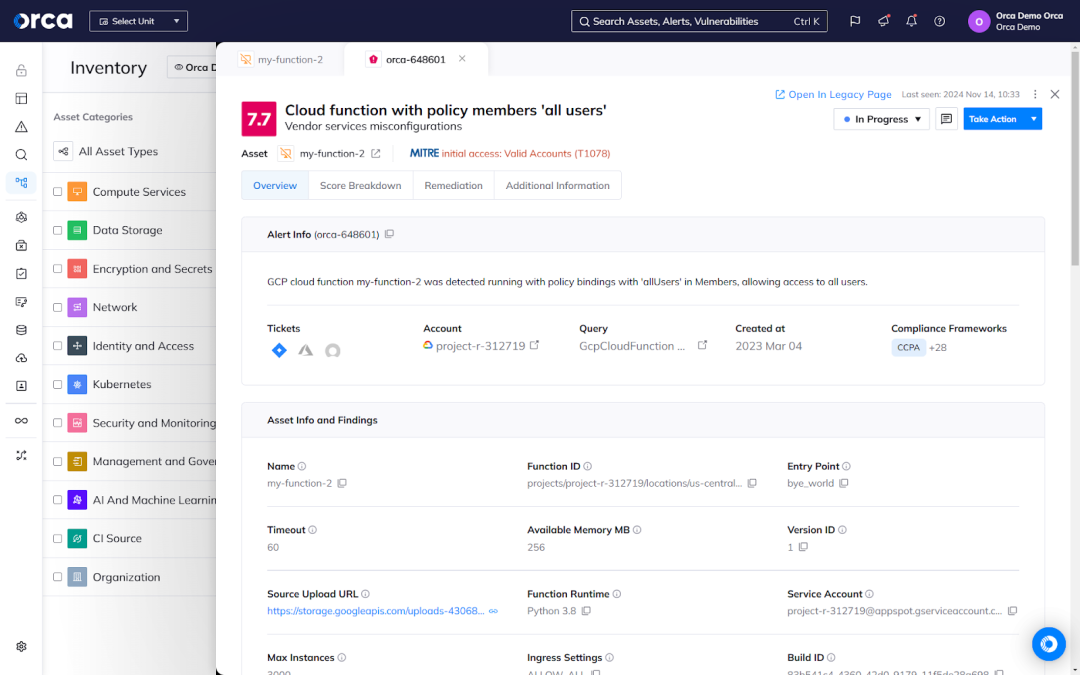Check the Organization checkbox
Viewport: 1080px width, 675px height.
58,577
